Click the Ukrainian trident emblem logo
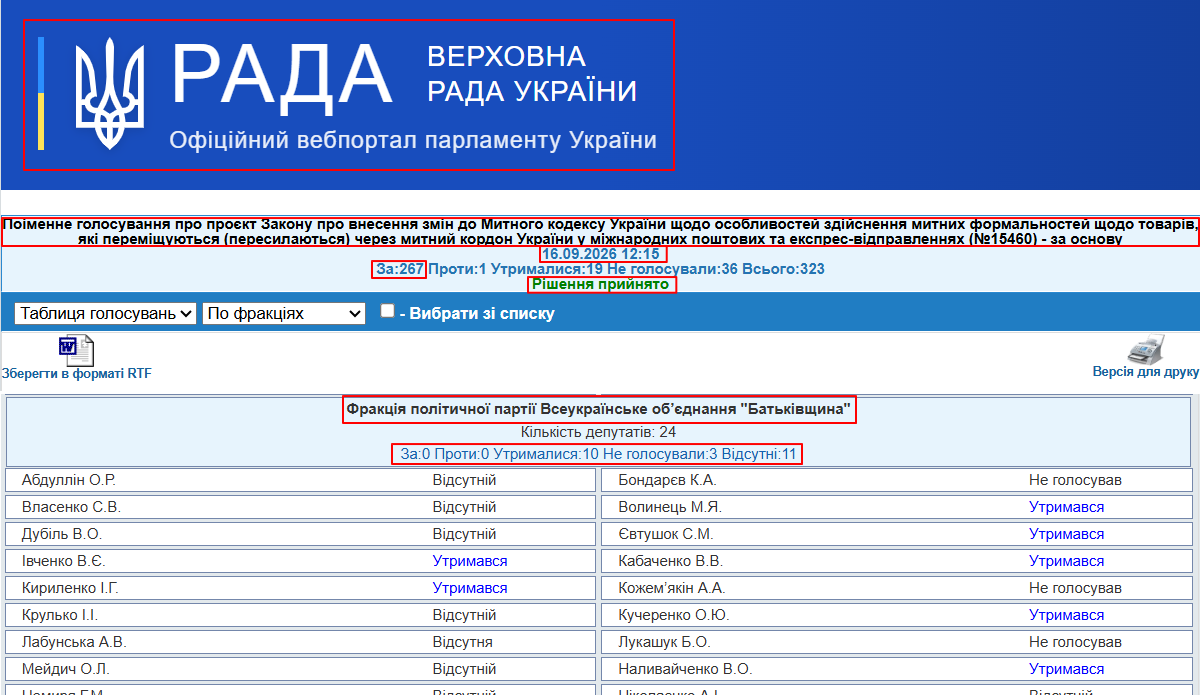Screen dimensions: 1200x695 pos(111,93)
